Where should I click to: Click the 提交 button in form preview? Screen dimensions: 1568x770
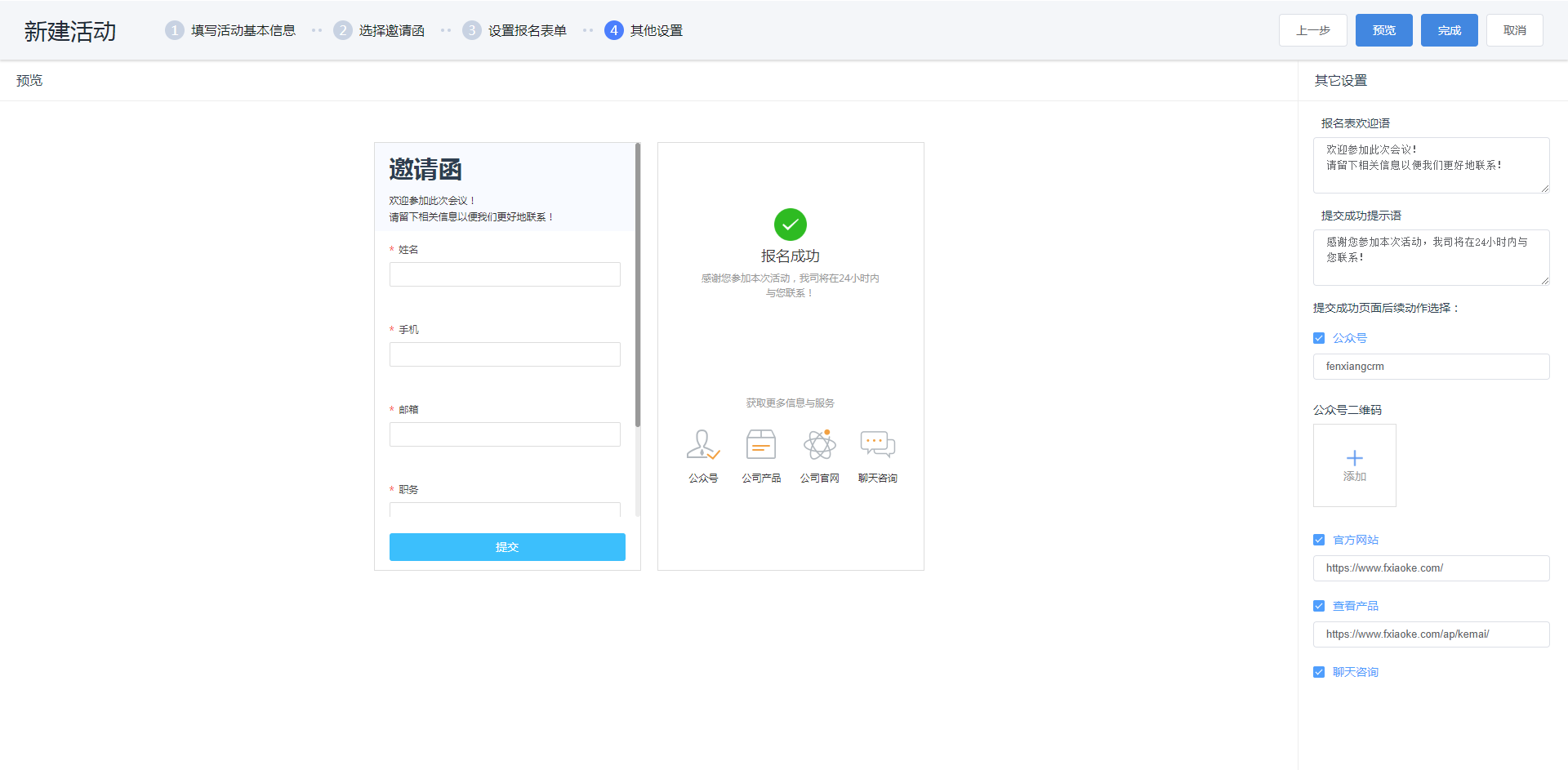click(x=507, y=547)
